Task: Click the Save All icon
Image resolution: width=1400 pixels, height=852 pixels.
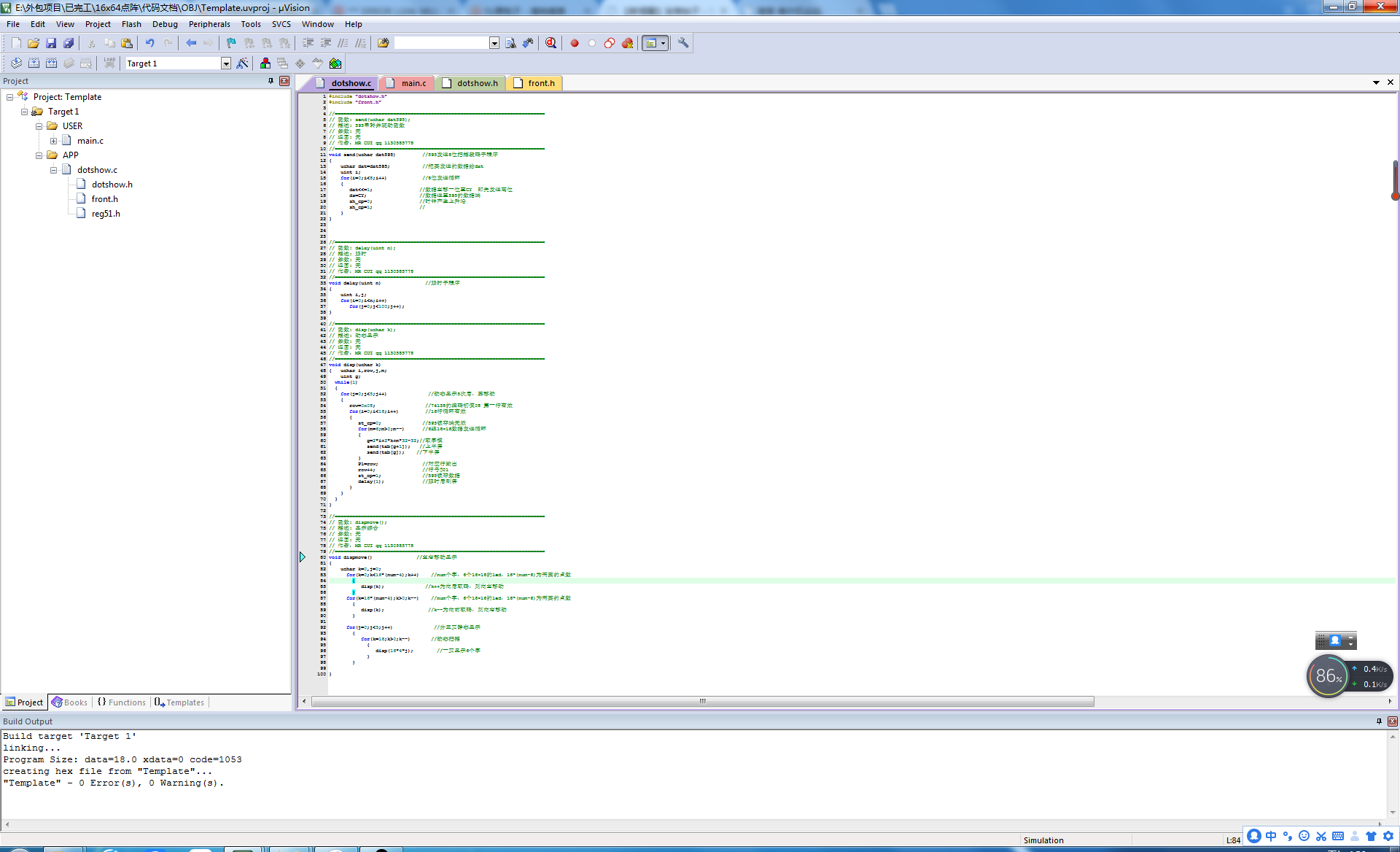Action: [x=69, y=43]
